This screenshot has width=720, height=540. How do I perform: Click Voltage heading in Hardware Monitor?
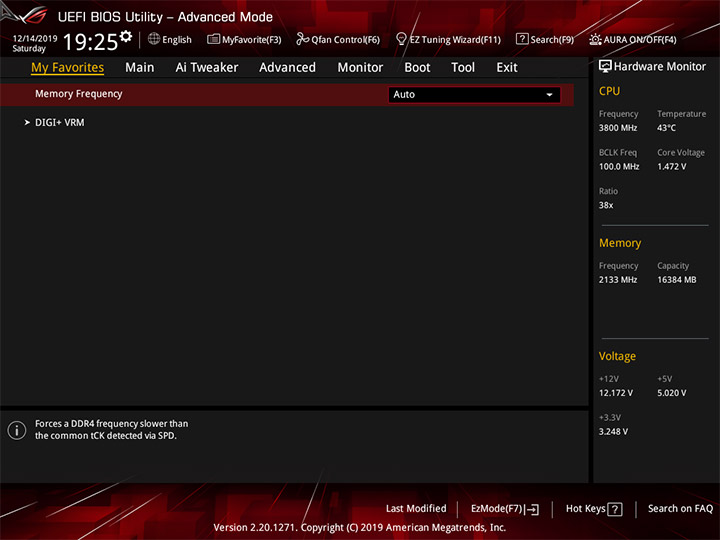pyautogui.click(x=617, y=357)
